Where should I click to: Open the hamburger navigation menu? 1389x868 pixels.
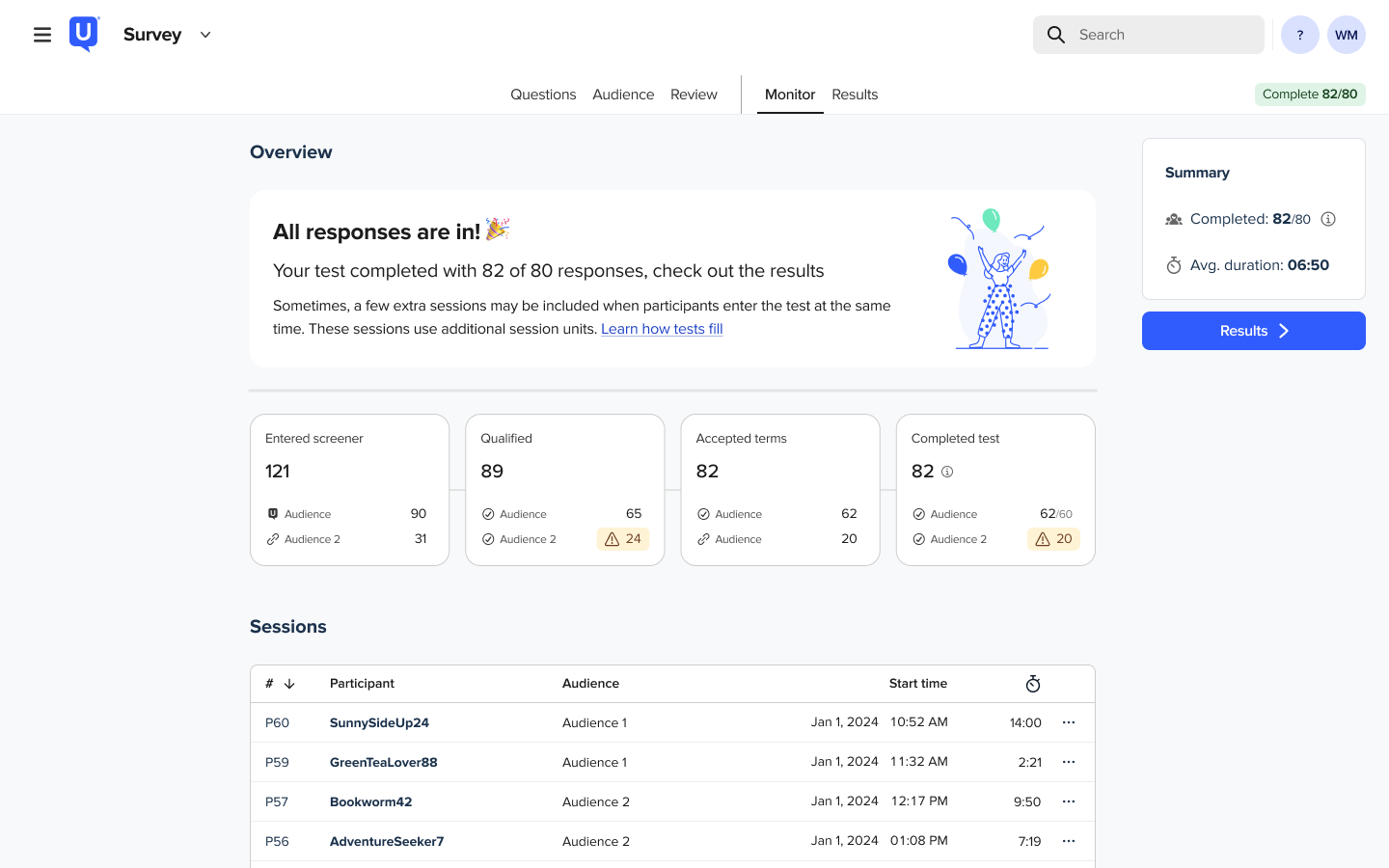point(42,35)
